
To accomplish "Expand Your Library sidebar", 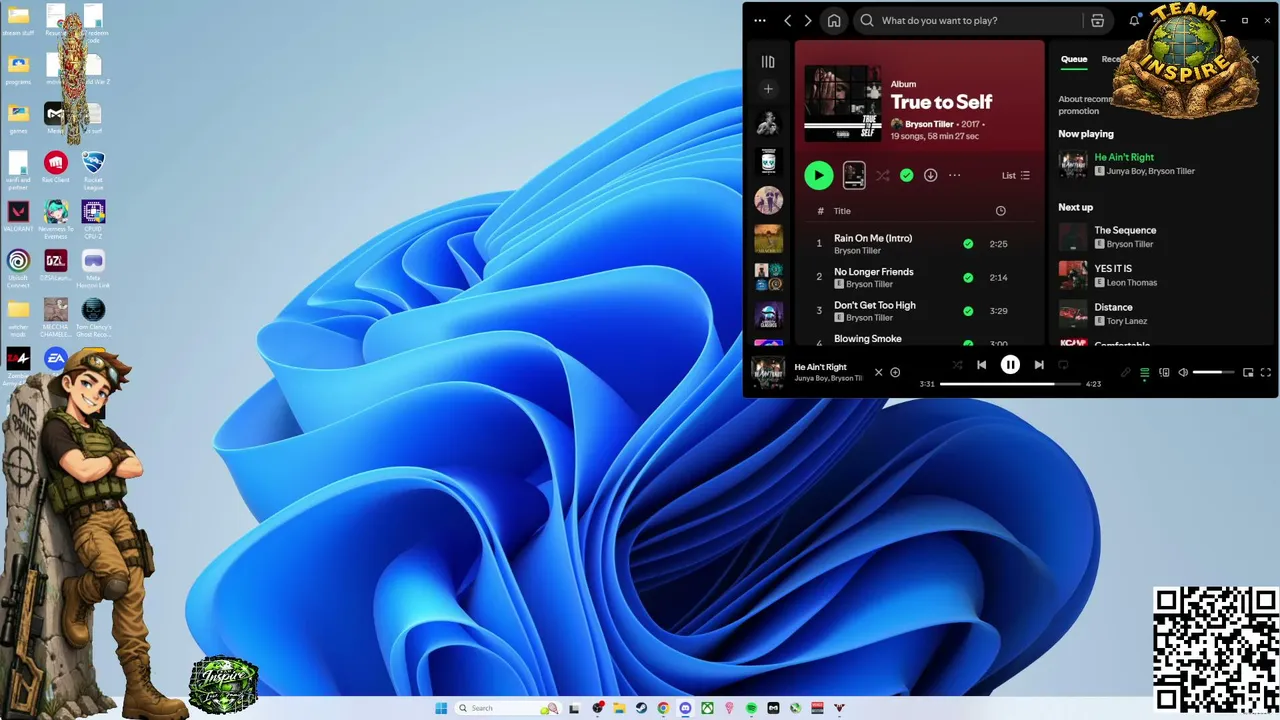I will pos(768,62).
